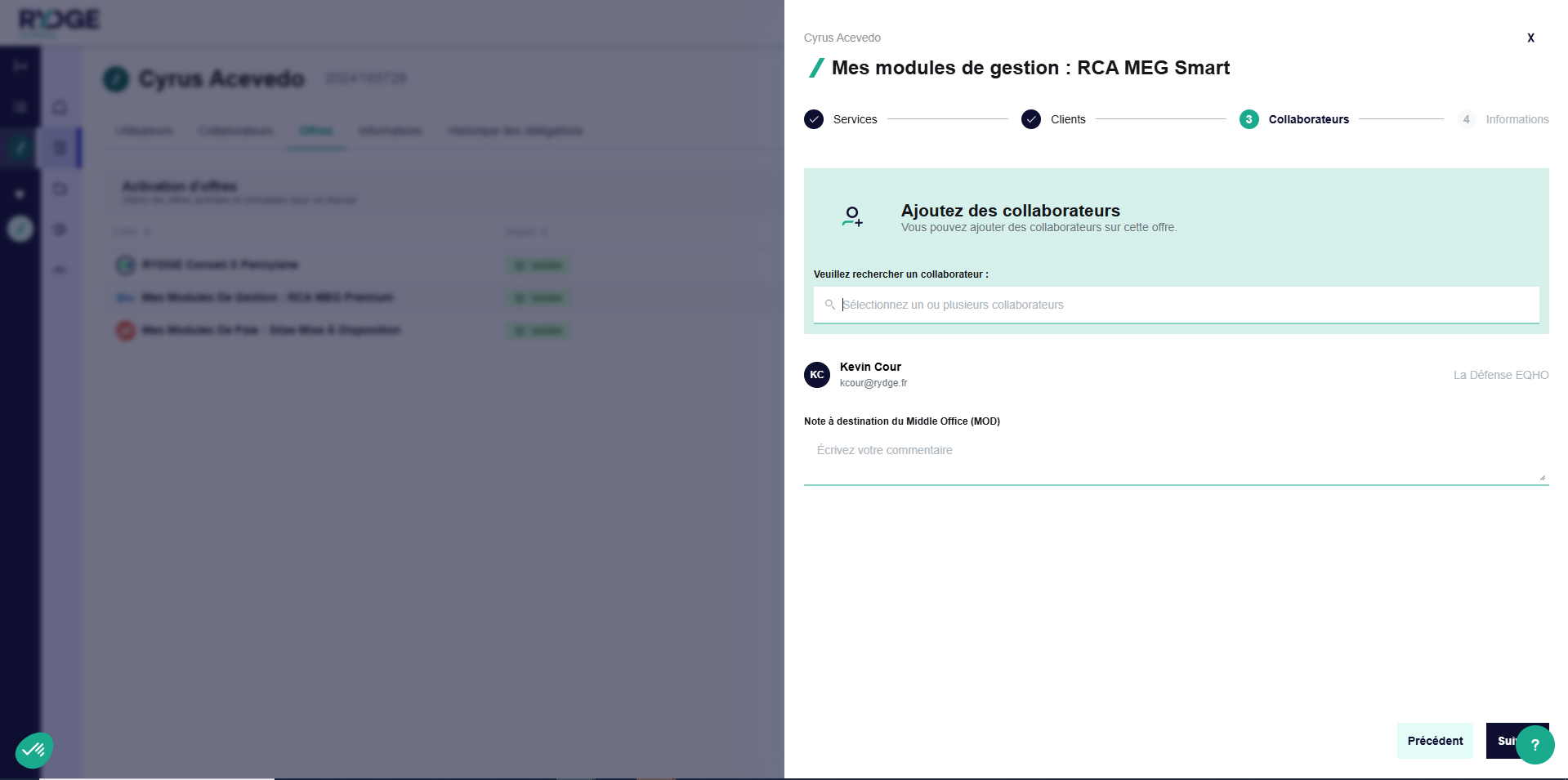Open the collaborator search selection field
1568x780 pixels.
coord(1185,305)
